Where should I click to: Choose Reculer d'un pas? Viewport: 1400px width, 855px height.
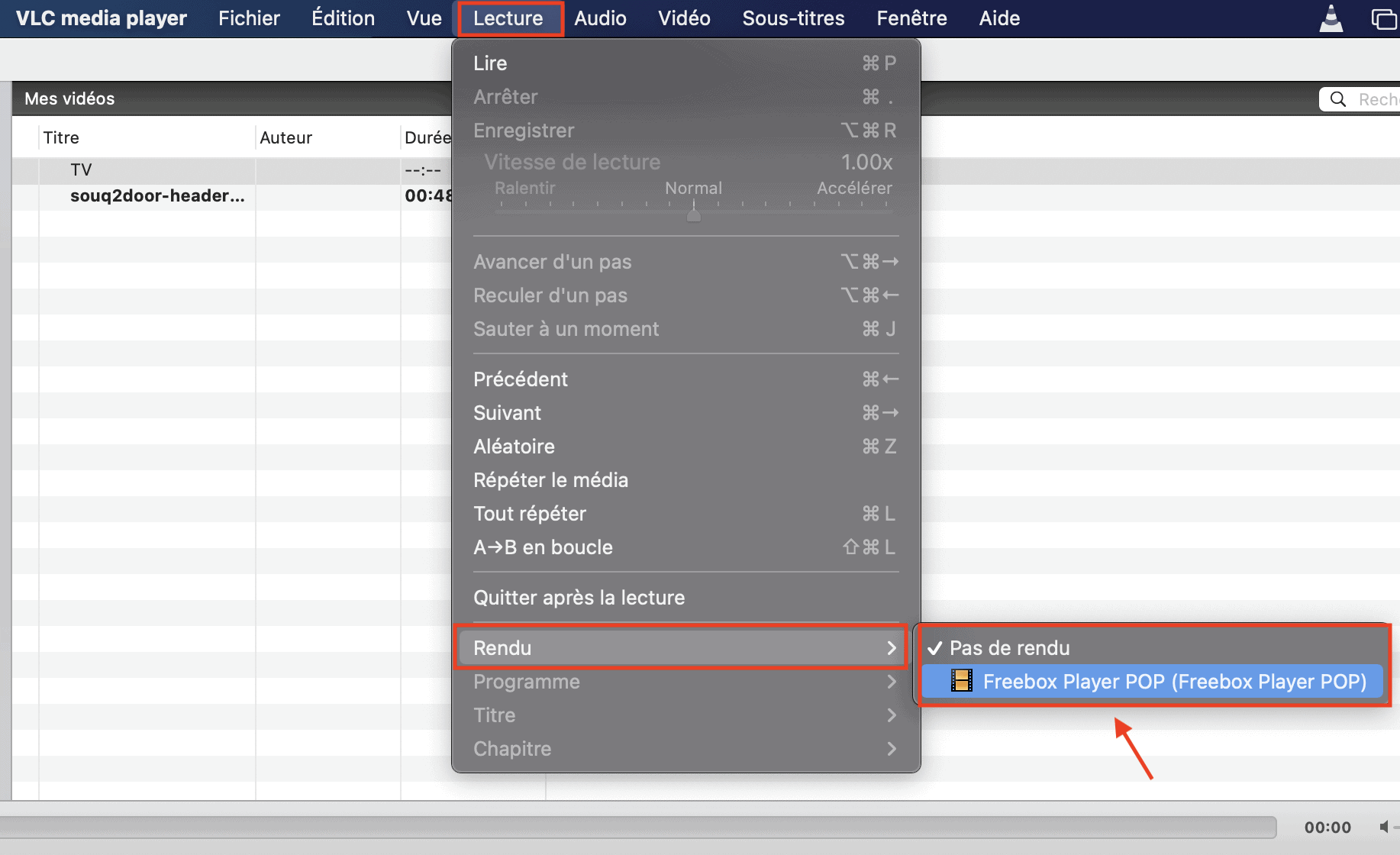pyautogui.click(x=685, y=295)
